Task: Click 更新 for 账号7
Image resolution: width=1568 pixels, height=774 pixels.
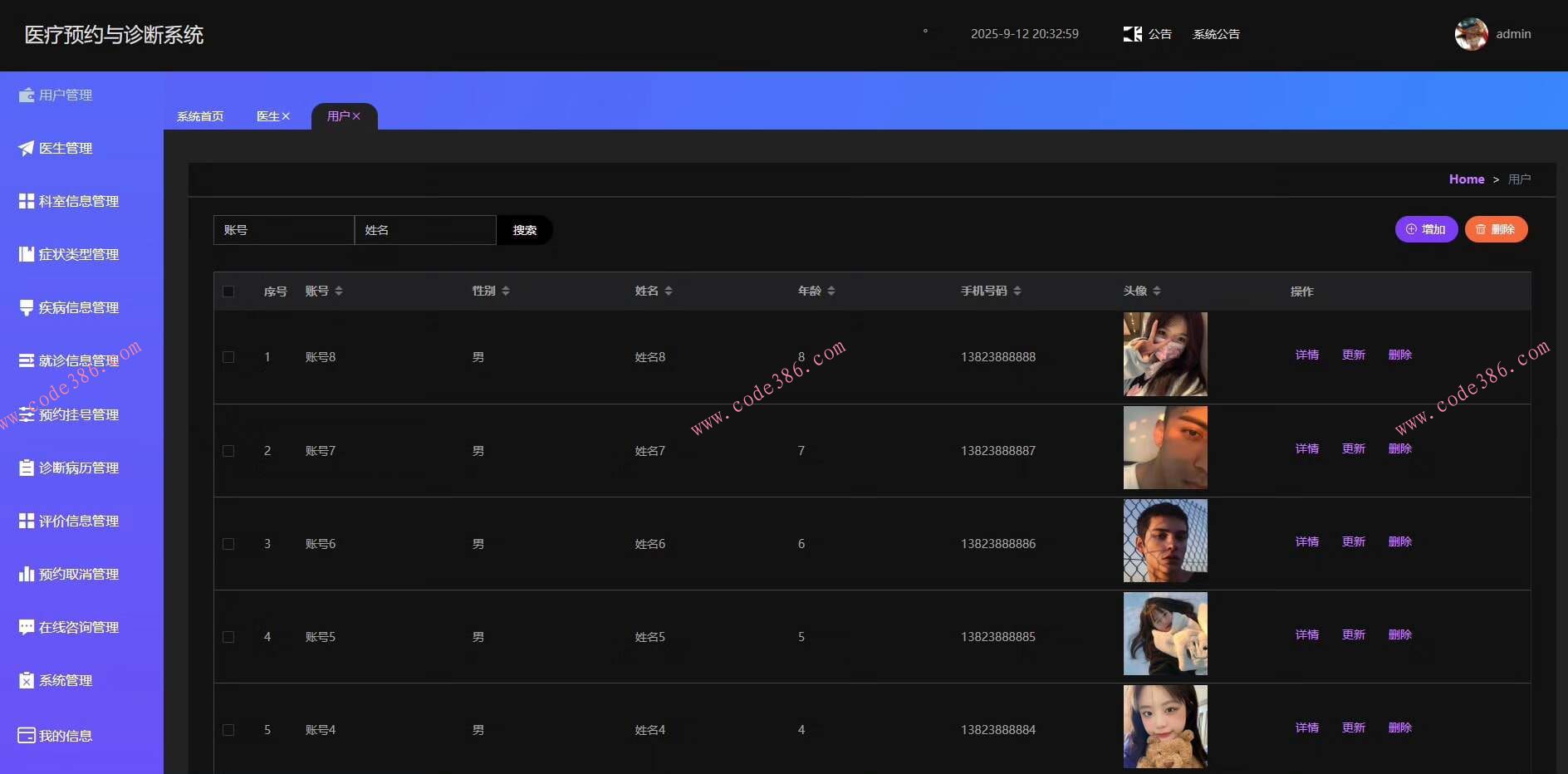Action: click(x=1354, y=448)
